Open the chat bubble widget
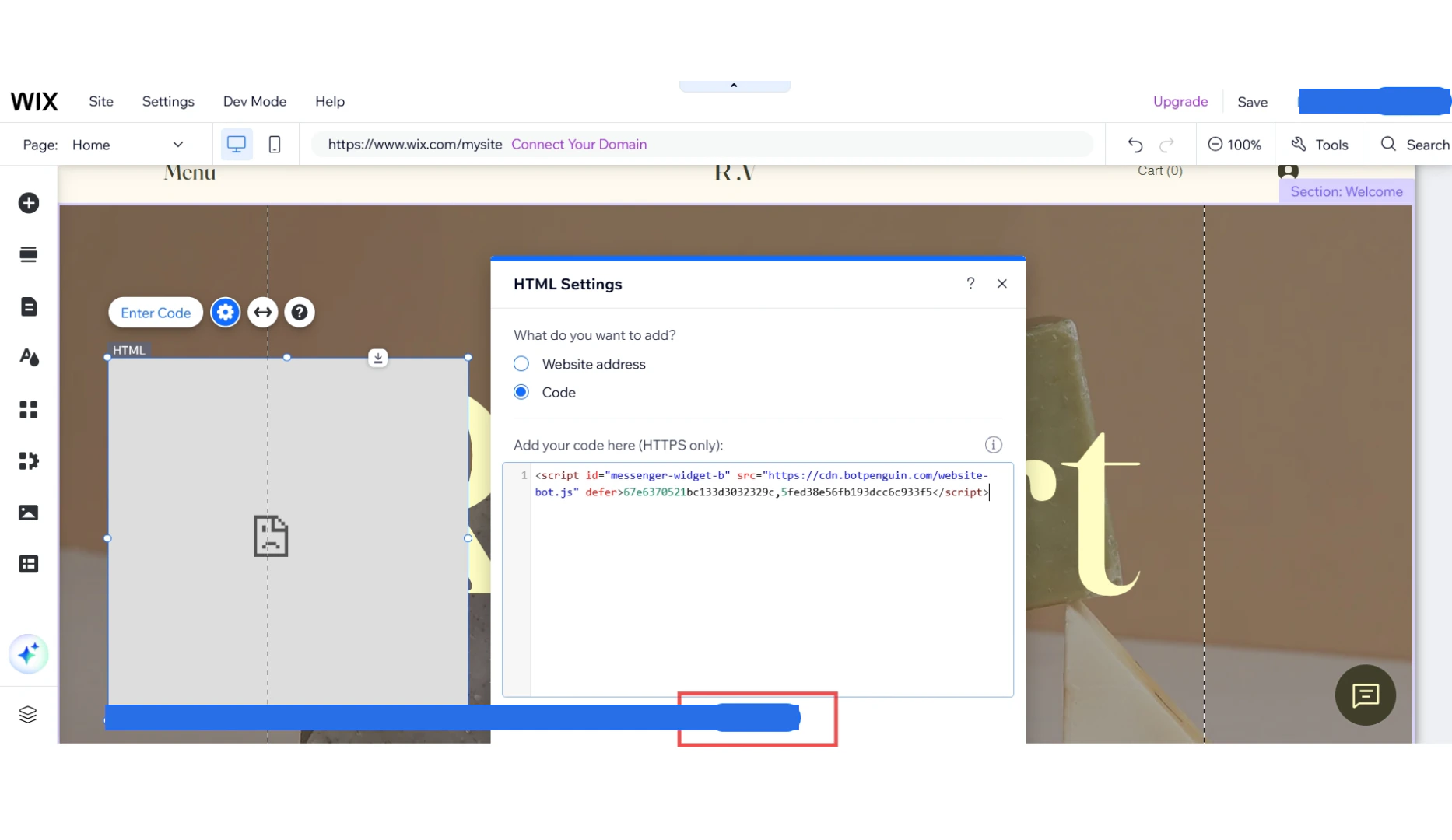The image size is (1452, 840). [x=1366, y=695]
